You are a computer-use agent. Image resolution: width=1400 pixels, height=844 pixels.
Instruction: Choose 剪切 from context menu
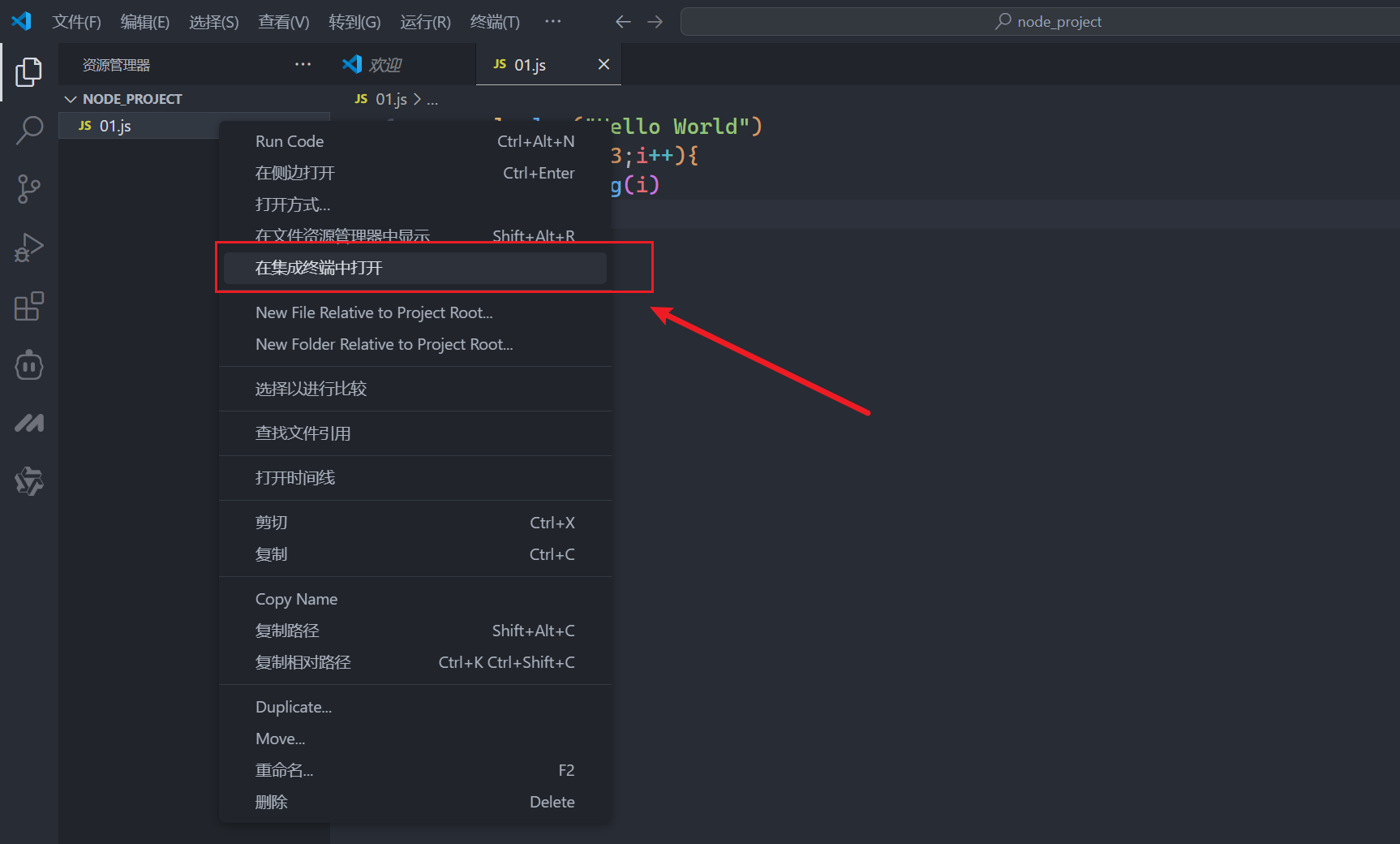(414, 523)
